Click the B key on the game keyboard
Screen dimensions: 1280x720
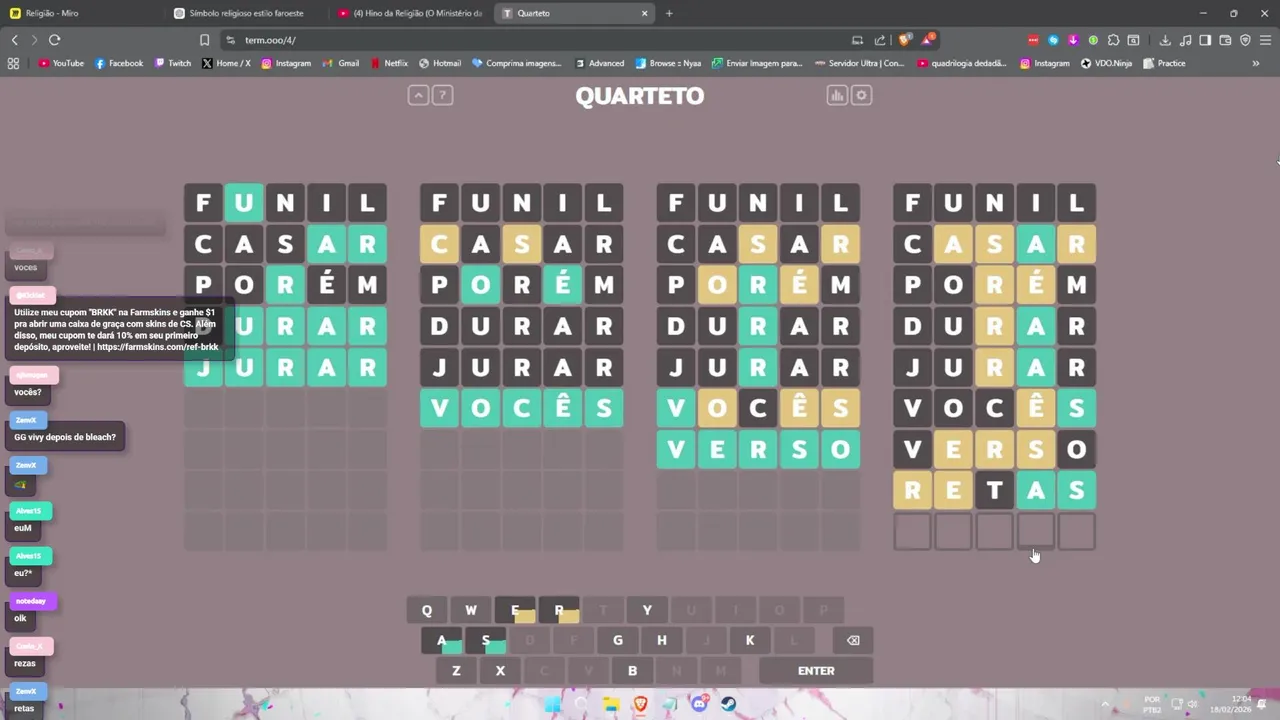[632, 670]
